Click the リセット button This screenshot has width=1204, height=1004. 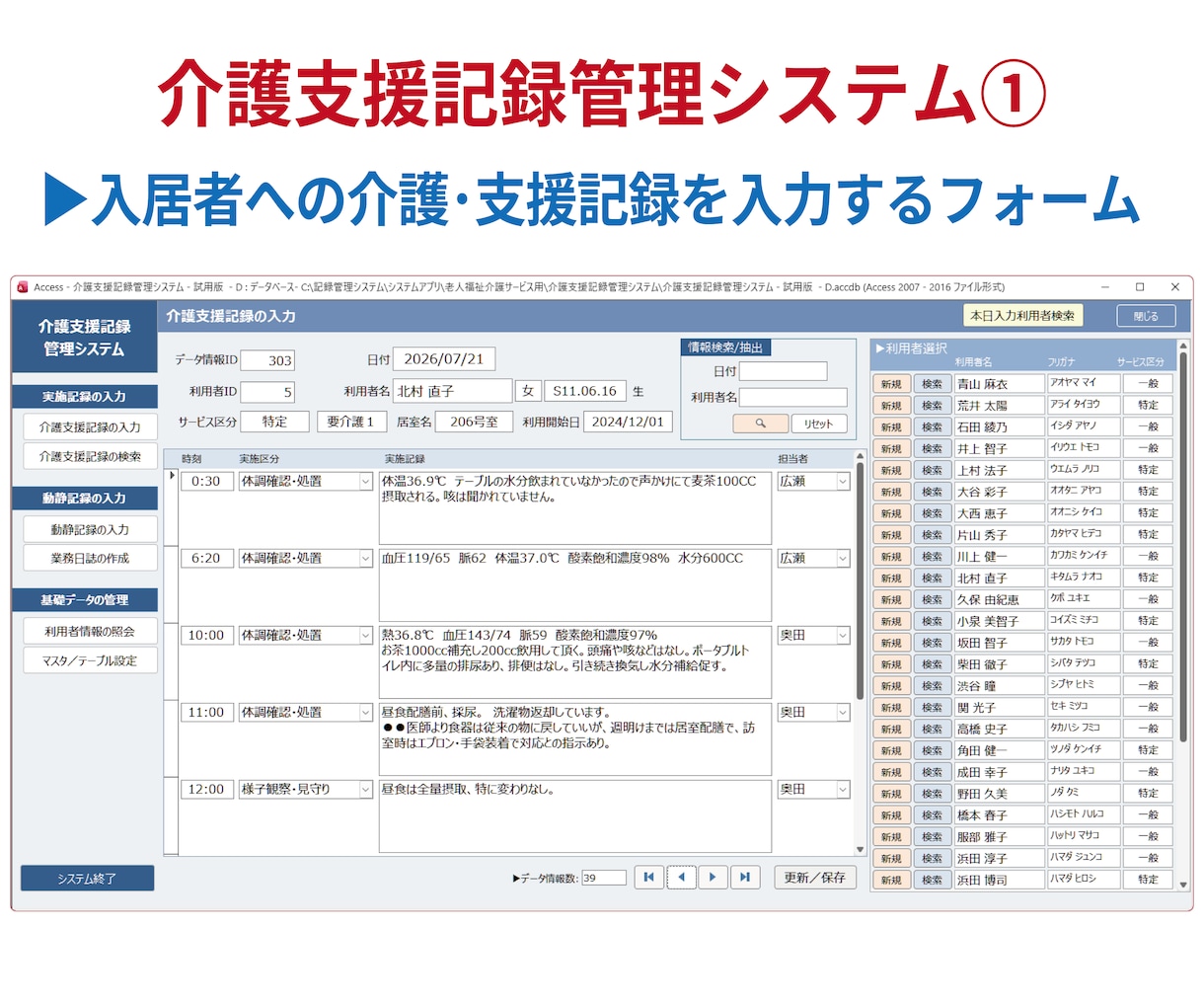818,424
